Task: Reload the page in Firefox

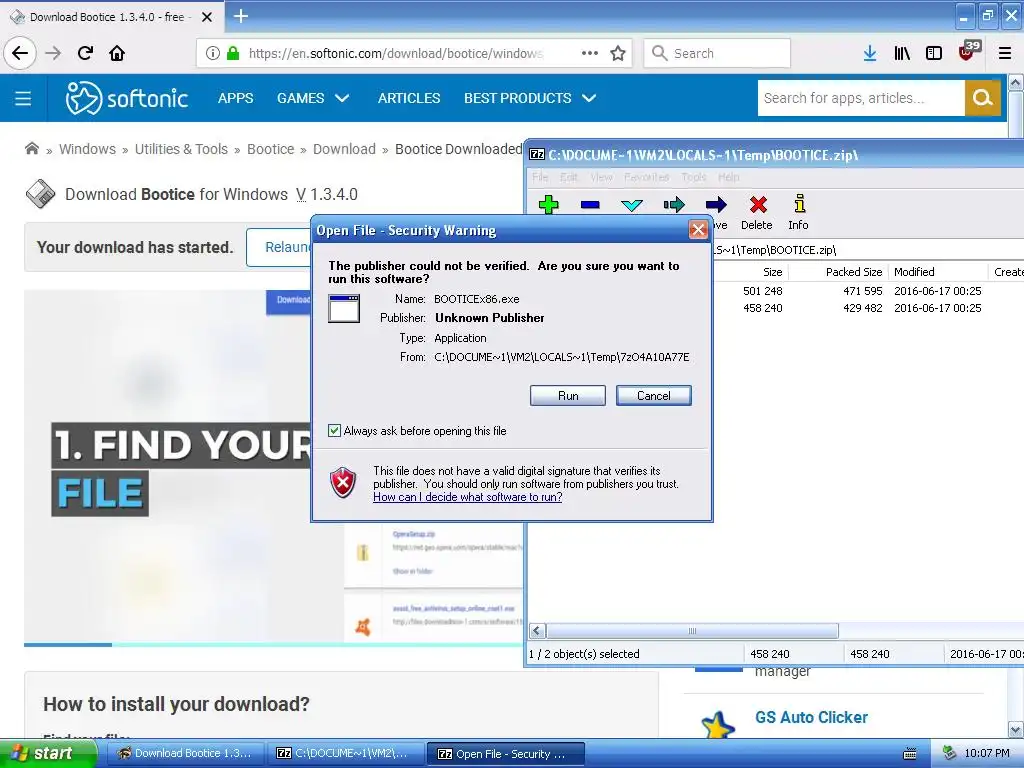Action: click(x=85, y=53)
